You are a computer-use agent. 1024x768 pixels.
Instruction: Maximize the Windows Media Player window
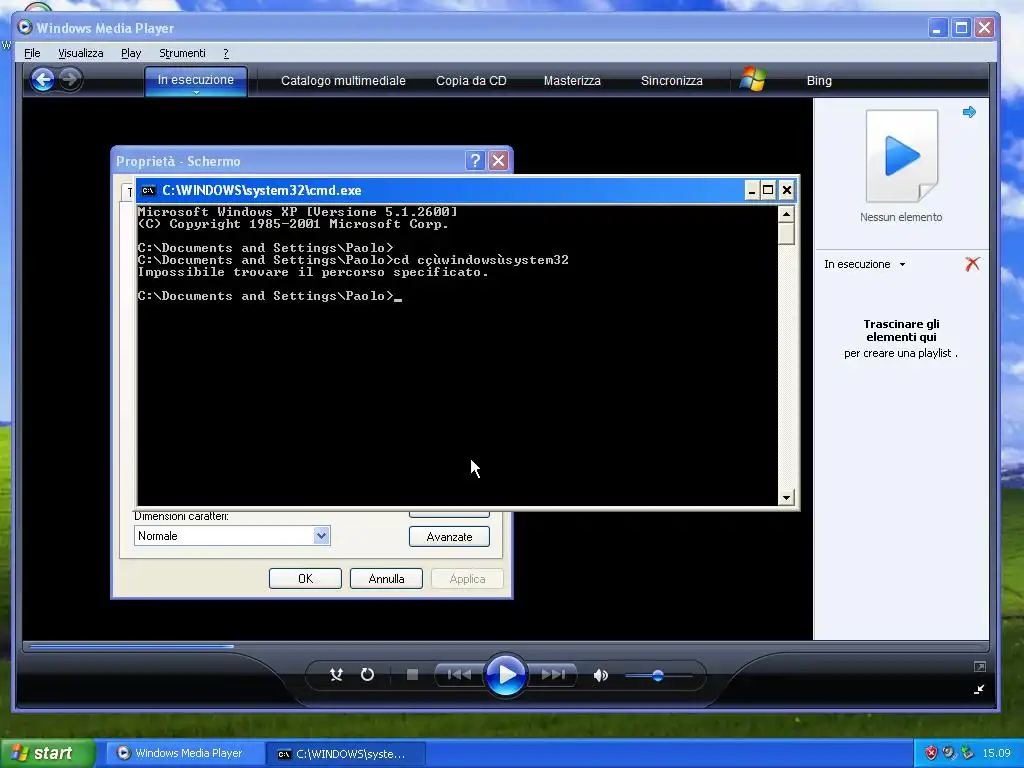tap(961, 28)
